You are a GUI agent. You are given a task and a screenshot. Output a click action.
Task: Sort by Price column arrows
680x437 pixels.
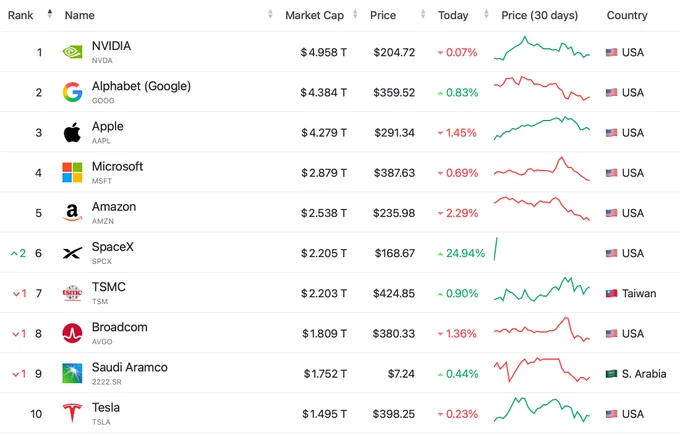tap(423, 14)
